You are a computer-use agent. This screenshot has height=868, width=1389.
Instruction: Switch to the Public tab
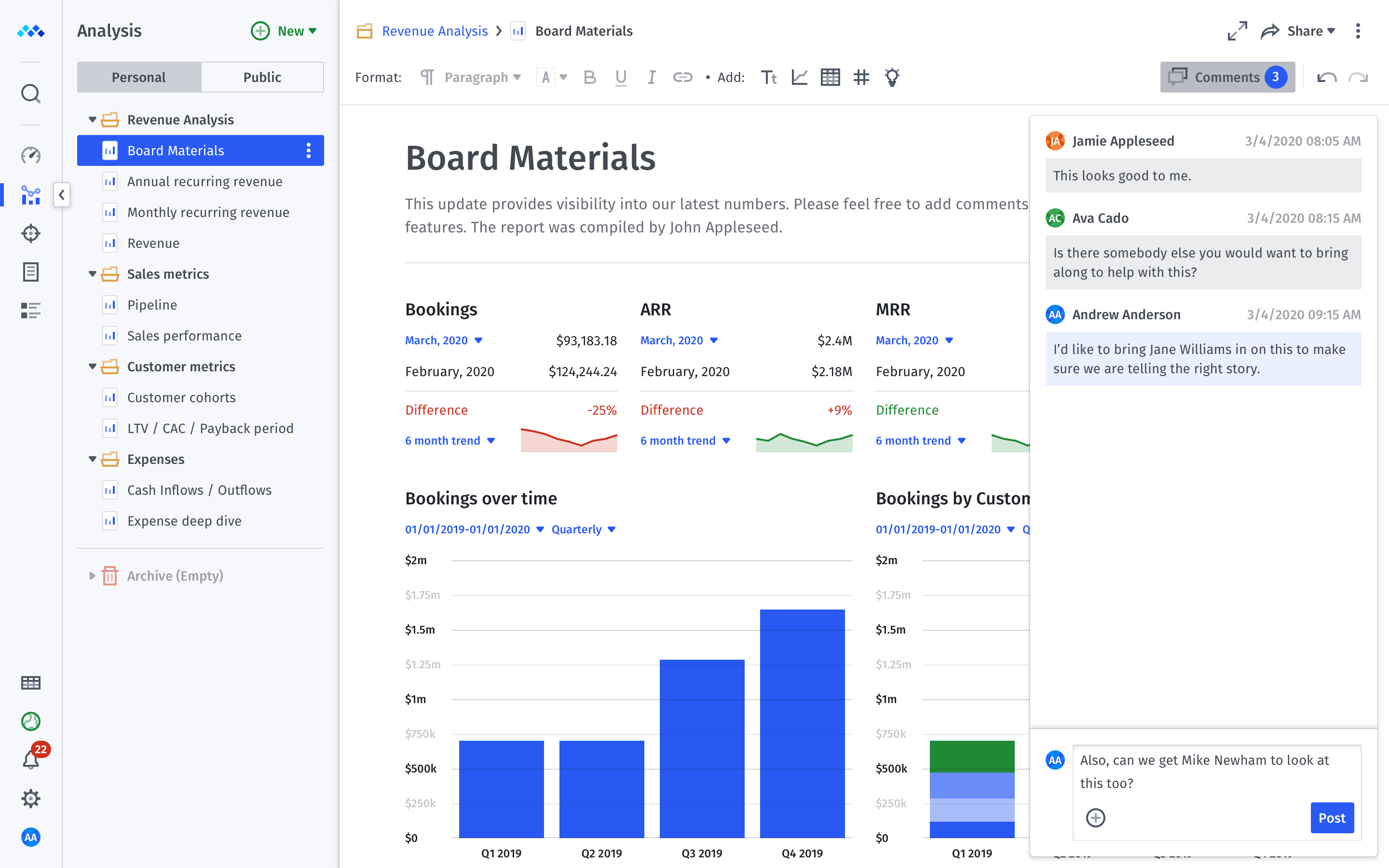point(262,77)
